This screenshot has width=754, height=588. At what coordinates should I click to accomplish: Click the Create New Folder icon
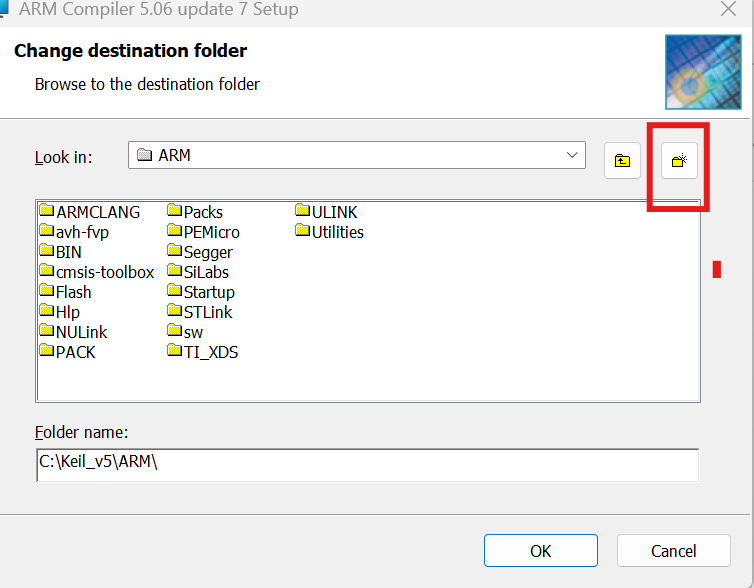[679, 161]
